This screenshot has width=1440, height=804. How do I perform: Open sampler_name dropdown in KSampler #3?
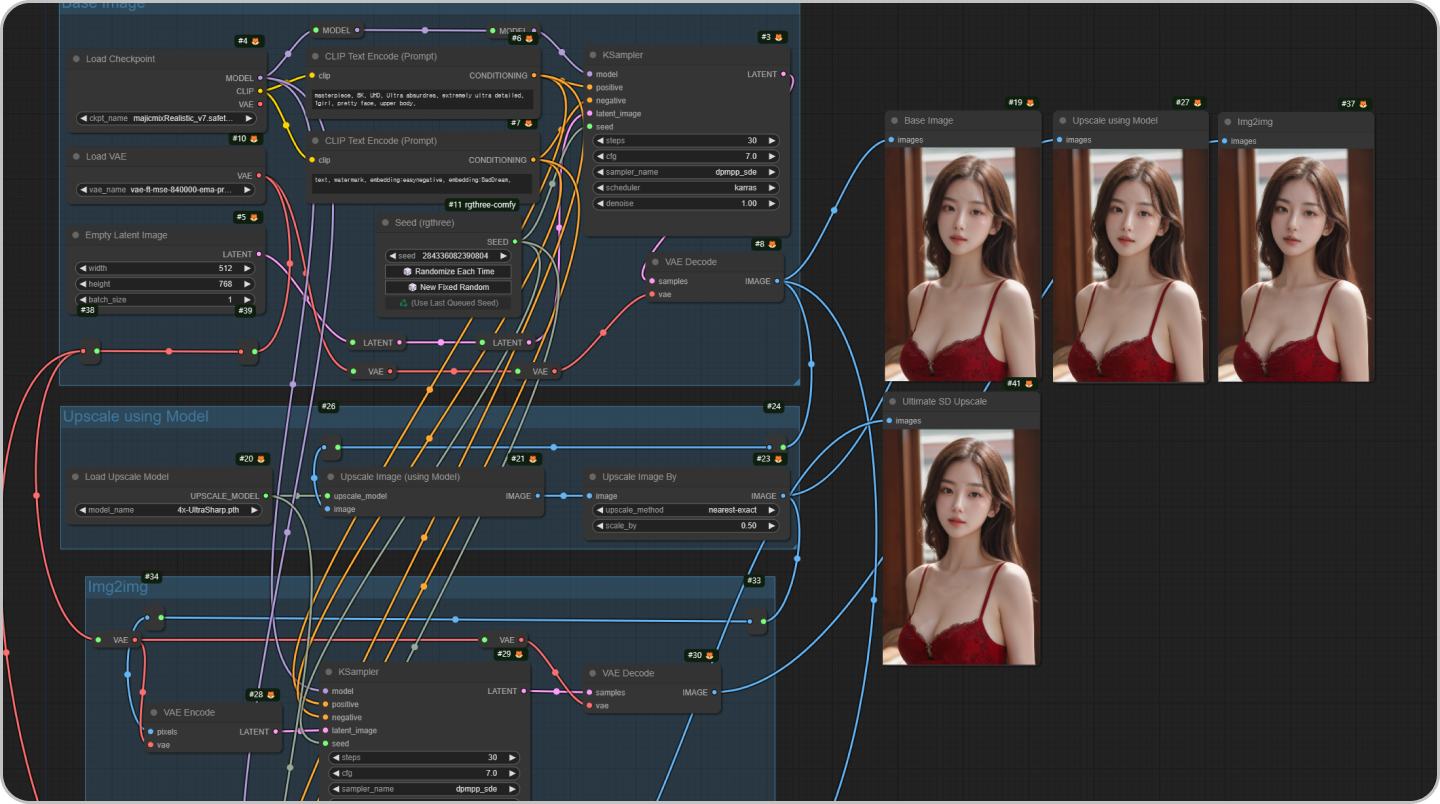pos(686,172)
